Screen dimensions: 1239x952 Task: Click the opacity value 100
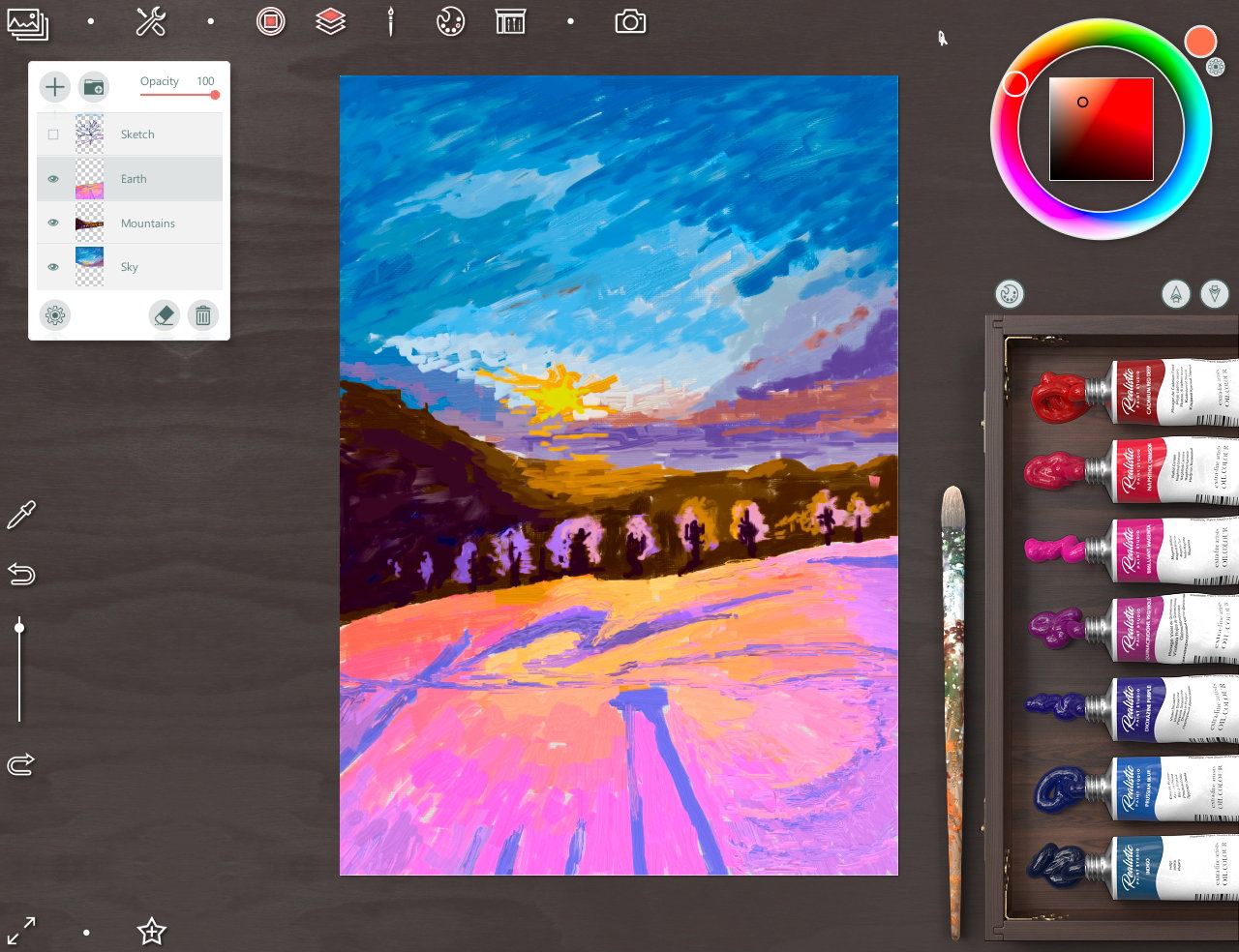[205, 81]
